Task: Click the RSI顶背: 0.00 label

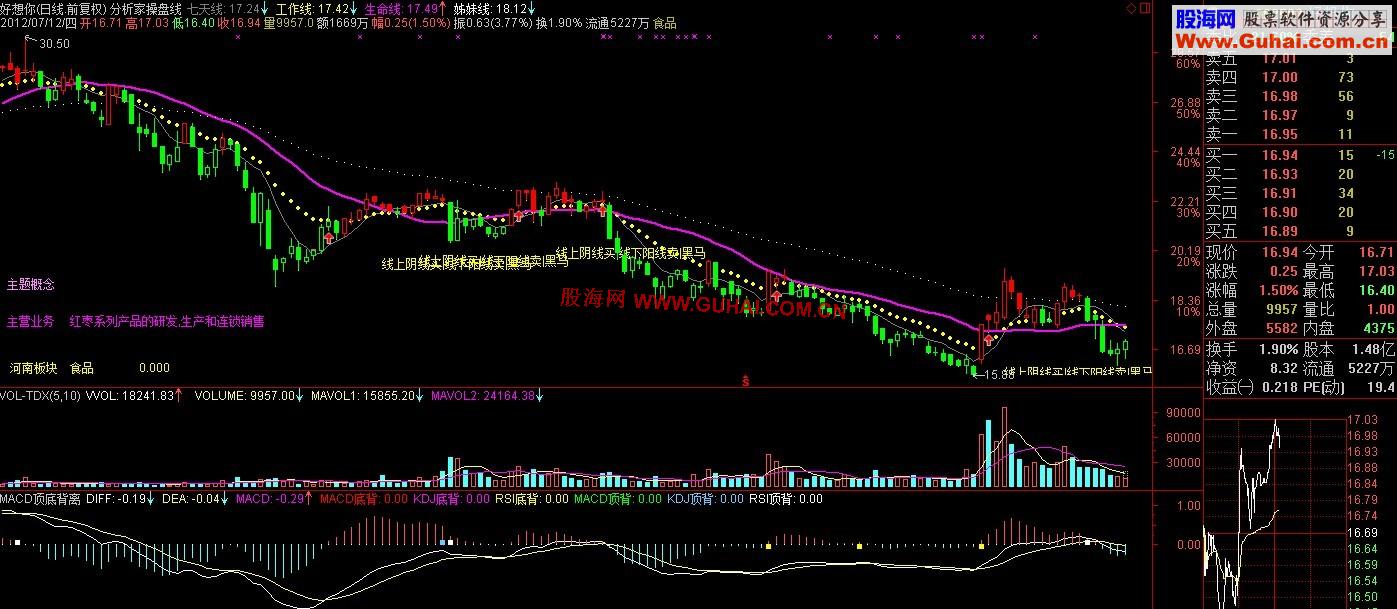Action: tap(785, 498)
